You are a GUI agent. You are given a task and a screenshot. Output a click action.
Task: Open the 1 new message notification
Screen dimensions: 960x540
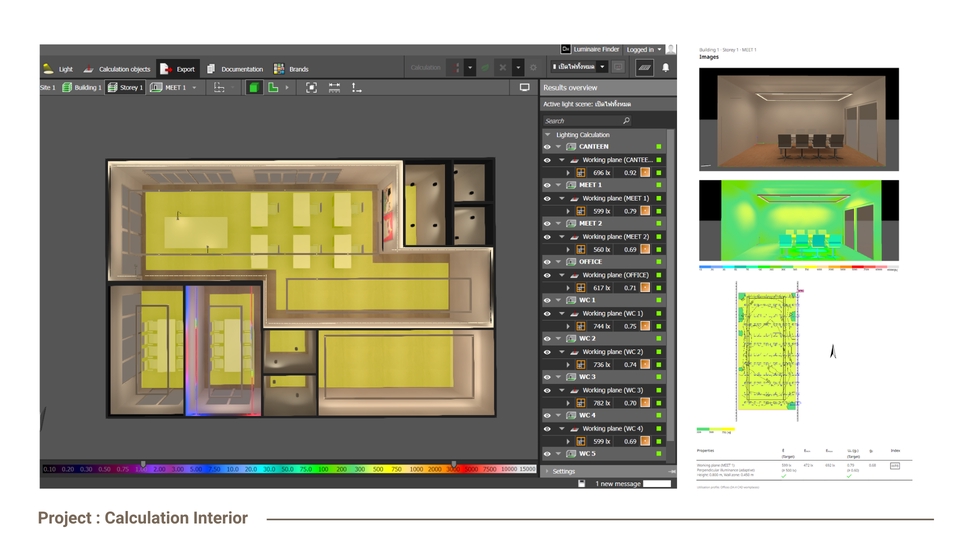[x=618, y=484]
